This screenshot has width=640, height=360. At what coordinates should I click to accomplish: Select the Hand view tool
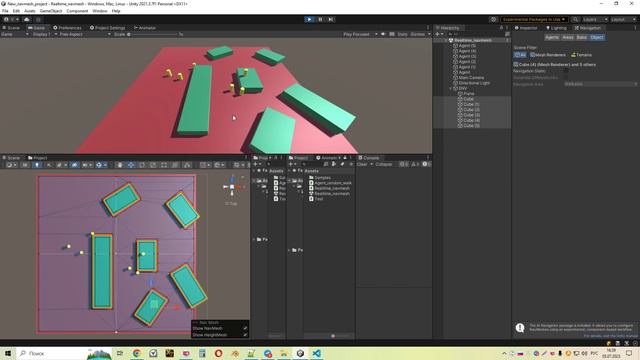coord(120,165)
